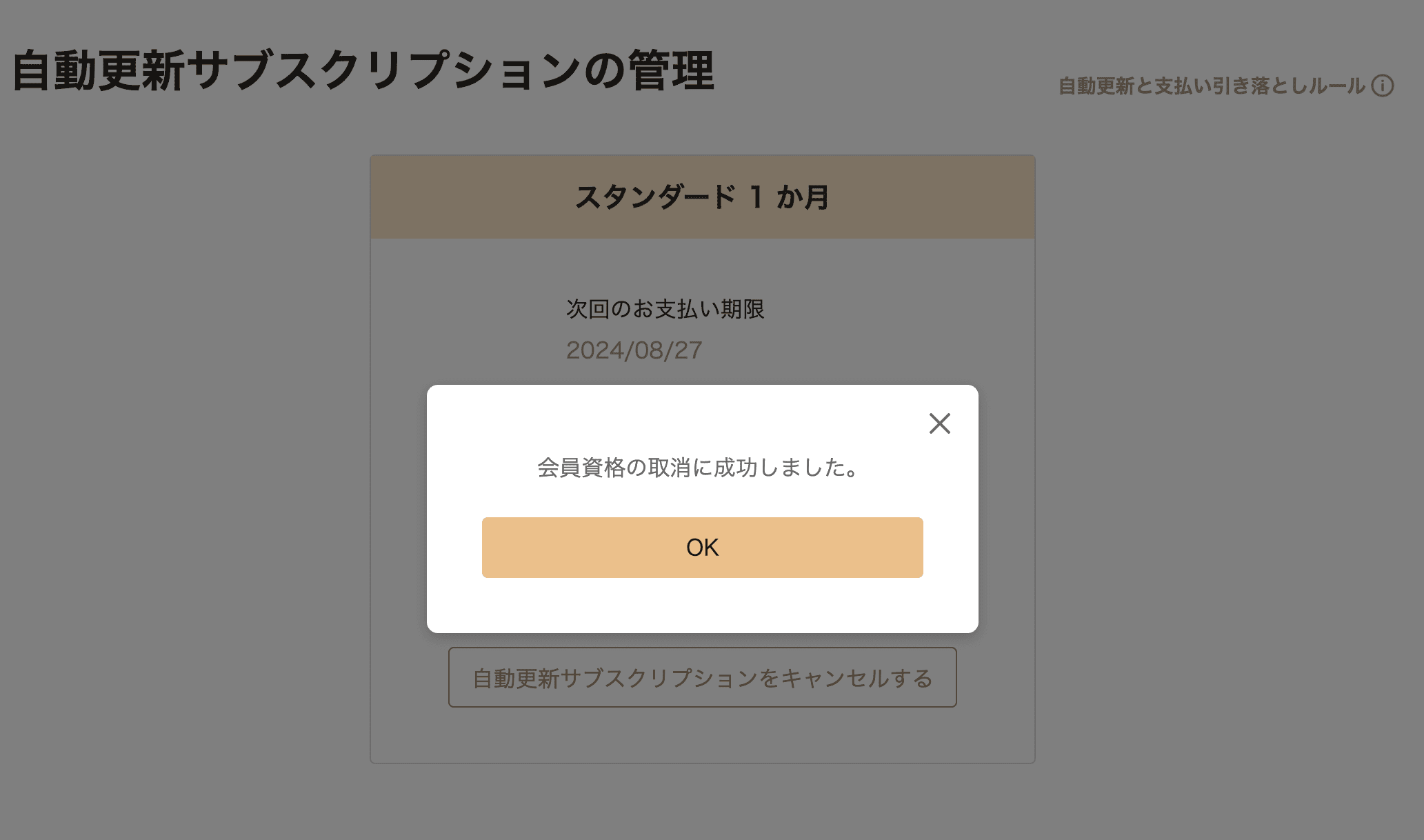Click the 自動更新サブスクリプションの管理 page heading
Viewport: 1424px width, 840px height.
pos(363,71)
